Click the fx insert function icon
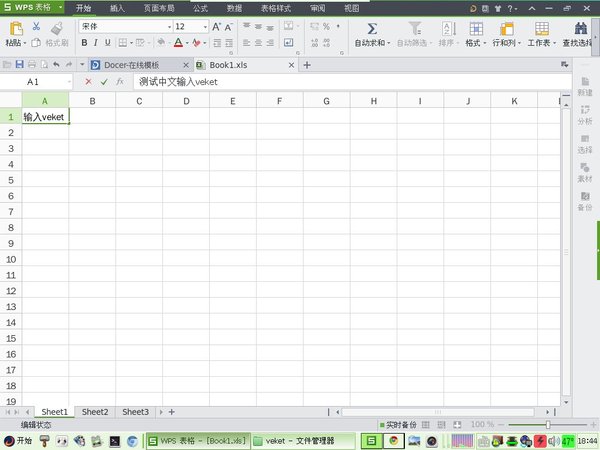Screen dimensions: 600x450 pyautogui.click(x=120, y=82)
